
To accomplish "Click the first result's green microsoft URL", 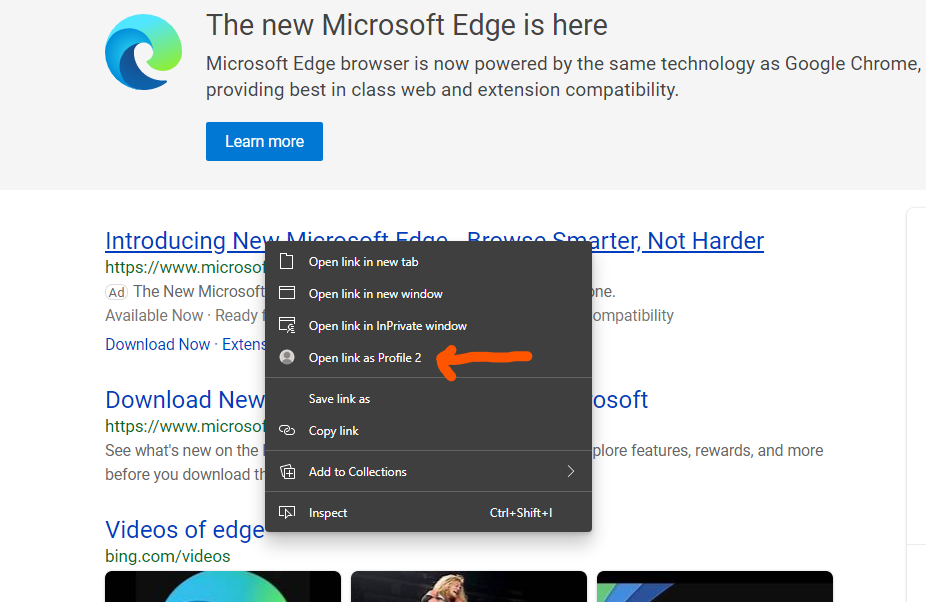I will (x=185, y=267).
